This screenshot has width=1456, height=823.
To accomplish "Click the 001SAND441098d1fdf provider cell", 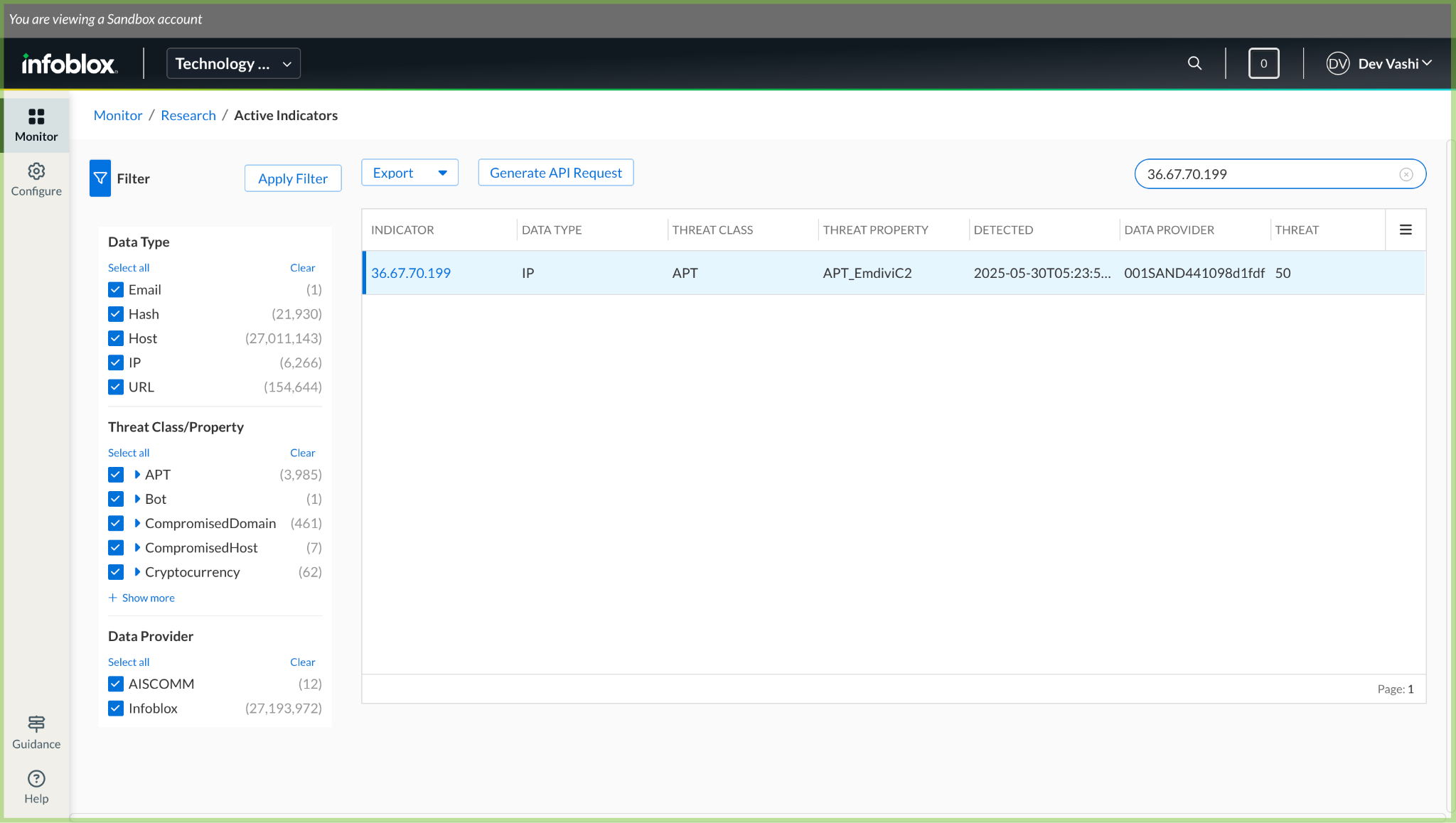I will [x=1194, y=273].
